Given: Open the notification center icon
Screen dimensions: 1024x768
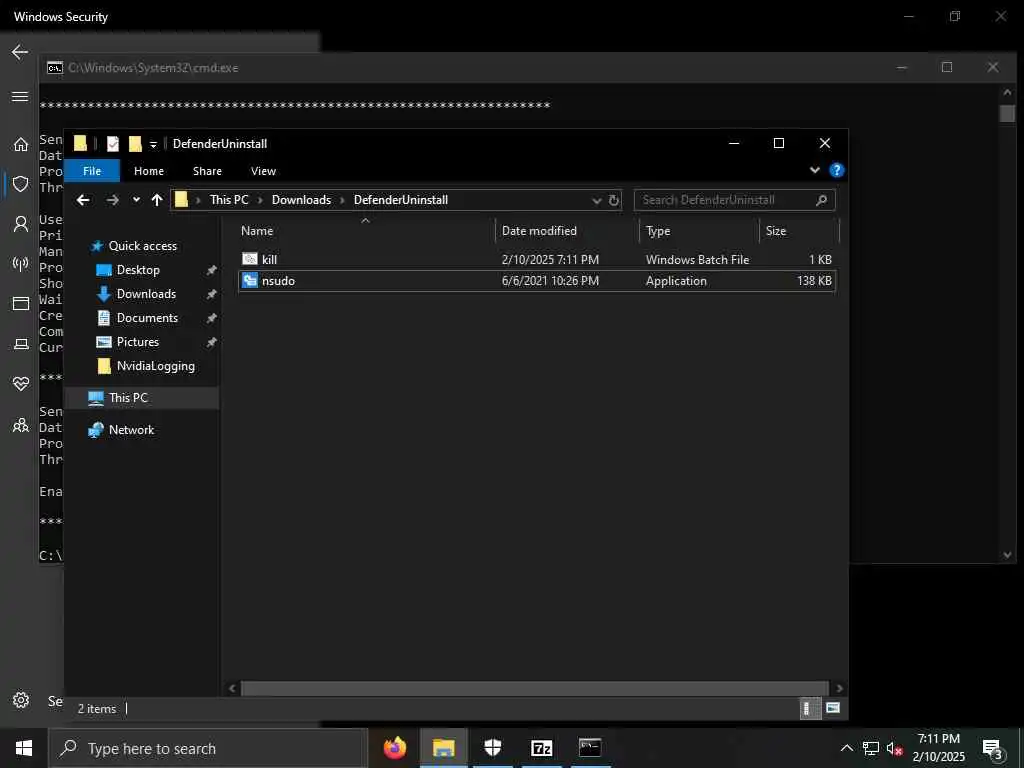Looking at the screenshot, I should pyautogui.click(x=993, y=748).
